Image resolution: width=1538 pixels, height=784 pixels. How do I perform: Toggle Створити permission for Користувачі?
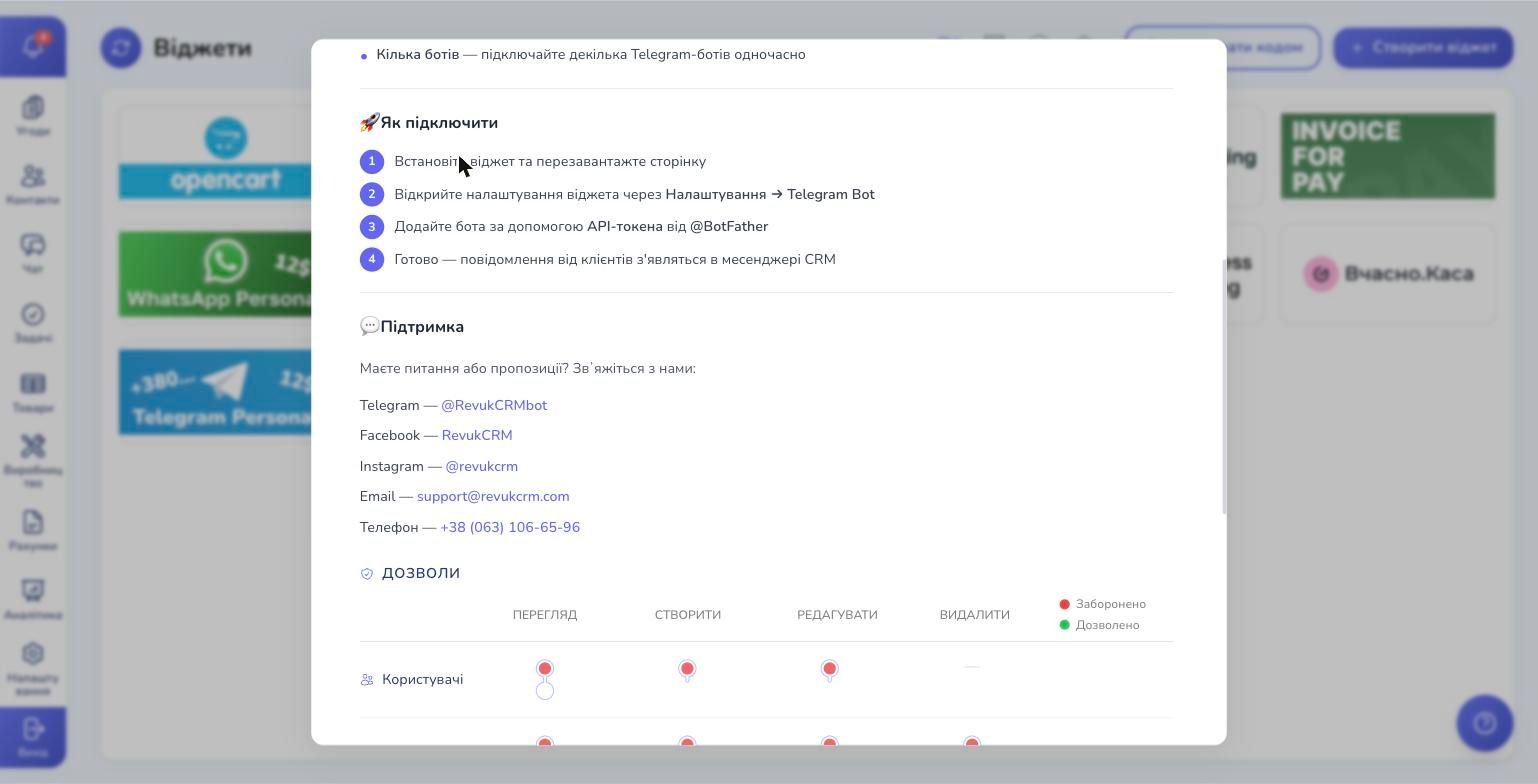[687, 669]
